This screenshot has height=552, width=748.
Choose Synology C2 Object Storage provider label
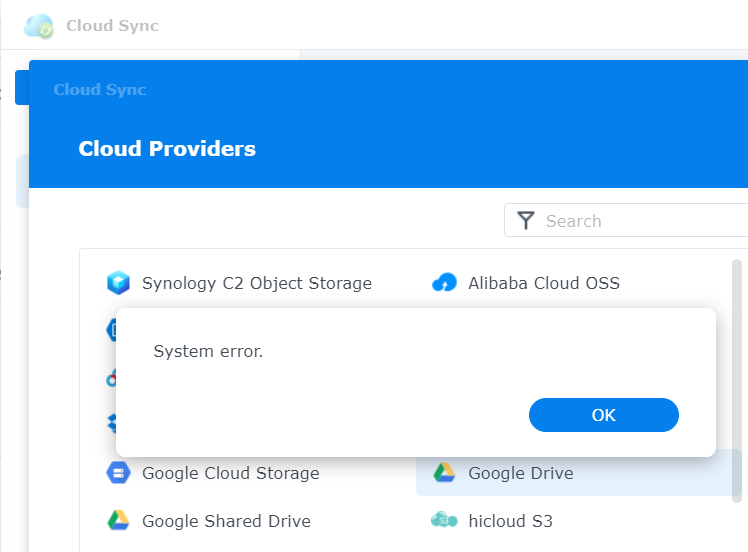(256, 283)
